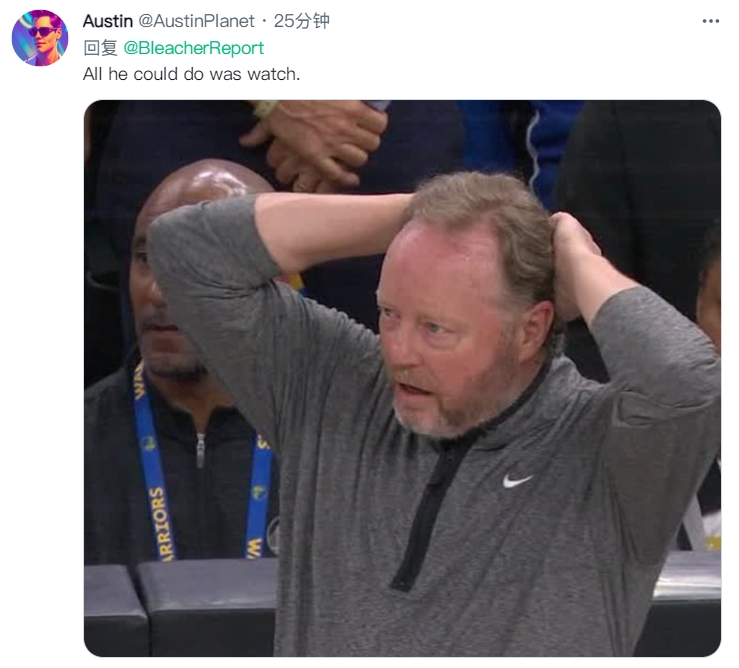Click the wristwatch at the photo's top
Viewport: 739px width, 668px height.
click(x=266, y=108)
